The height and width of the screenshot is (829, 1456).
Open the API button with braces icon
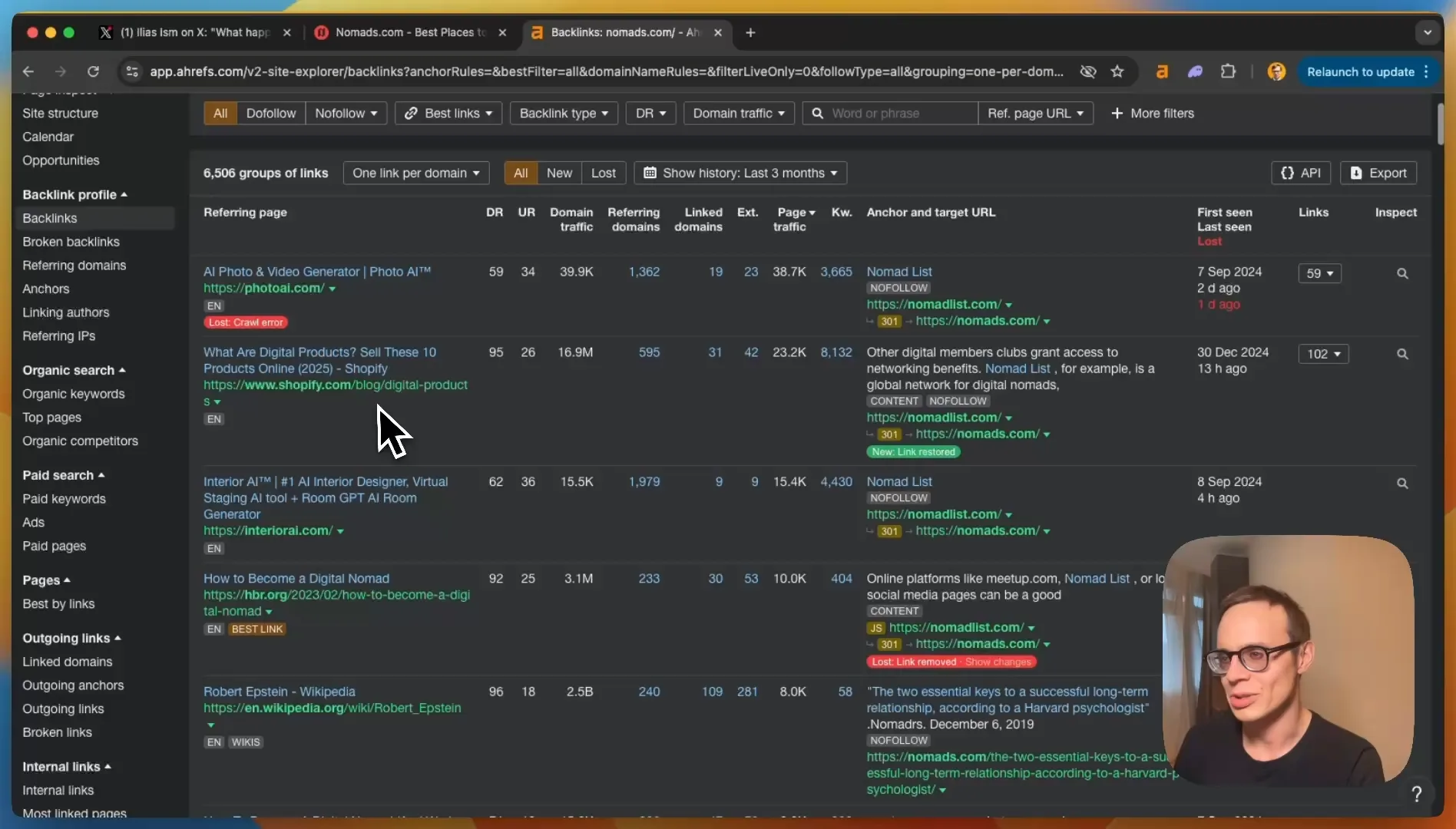click(1300, 173)
